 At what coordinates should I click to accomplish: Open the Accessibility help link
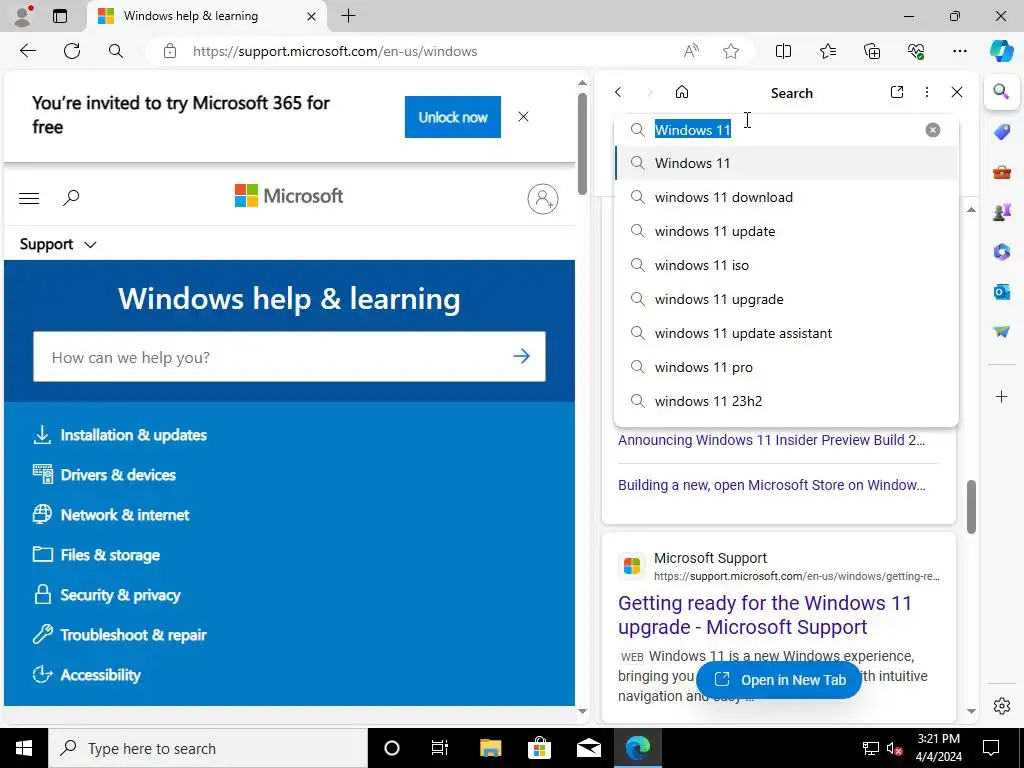pos(86,675)
